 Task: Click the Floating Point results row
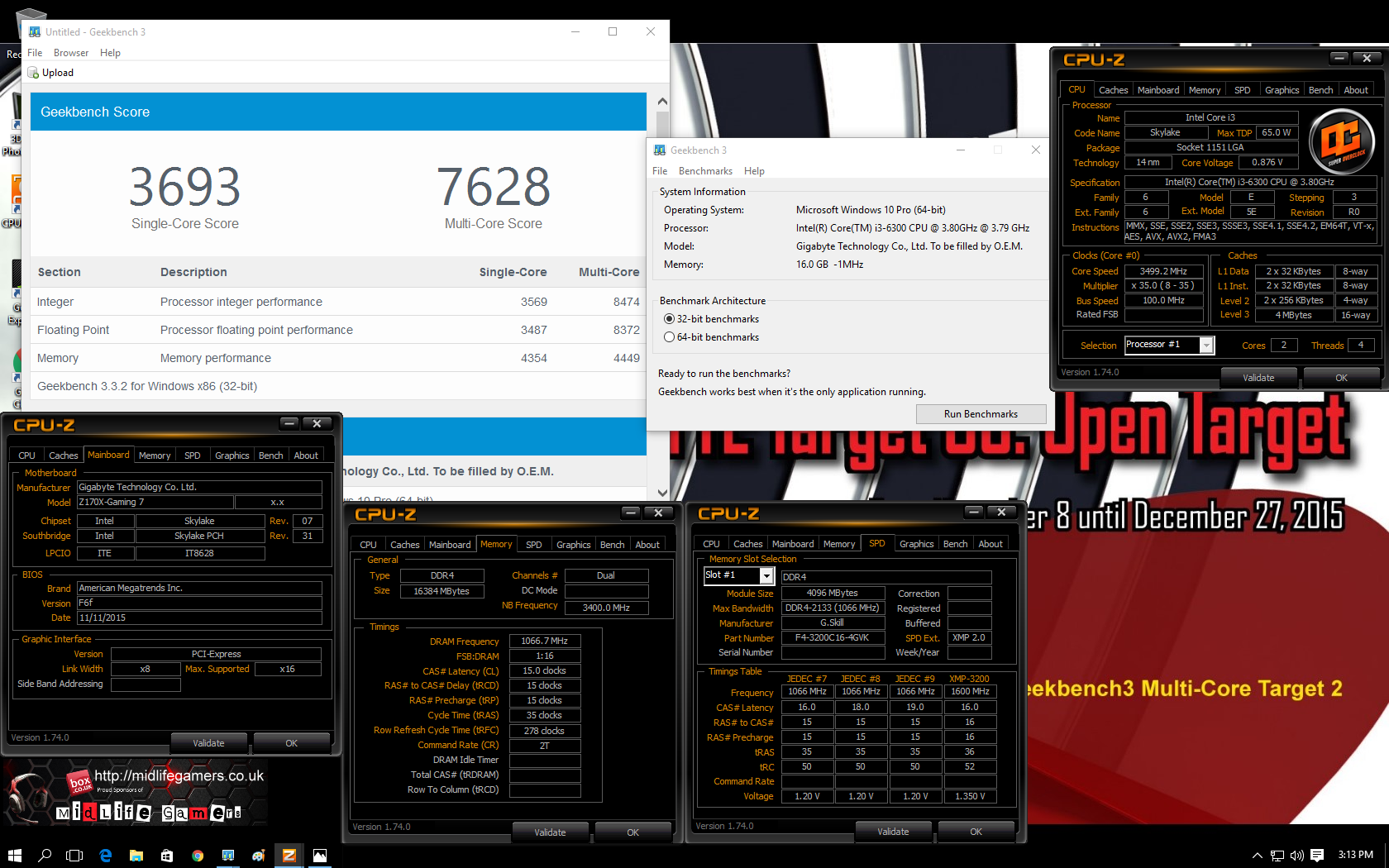(x=338, y=330)
